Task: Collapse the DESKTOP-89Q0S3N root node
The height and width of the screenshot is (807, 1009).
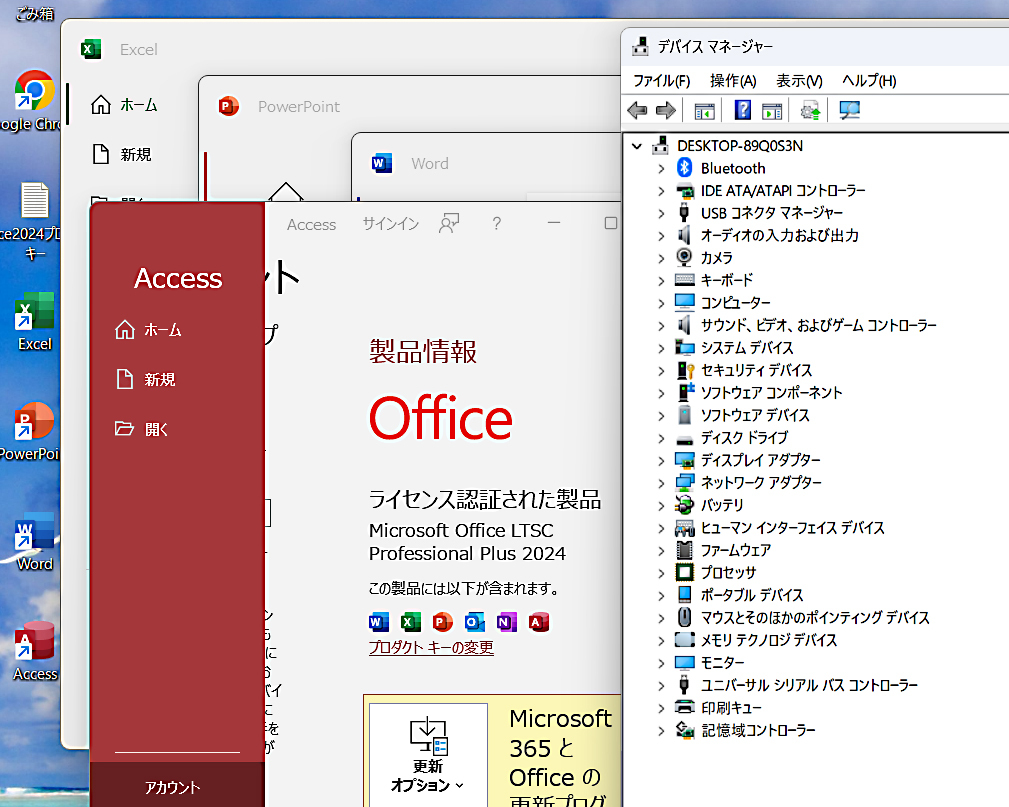Action: tap(637, 146)
